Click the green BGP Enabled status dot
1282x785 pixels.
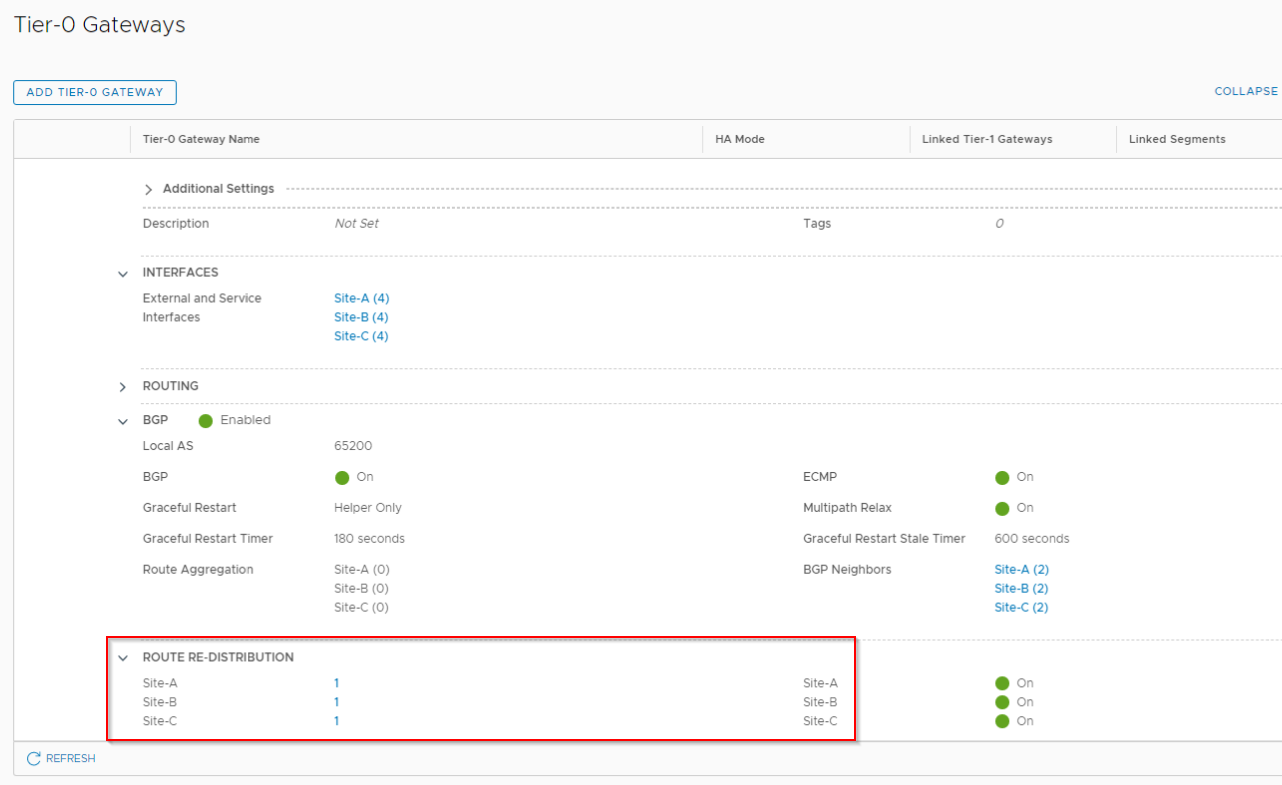coord(206,421)
